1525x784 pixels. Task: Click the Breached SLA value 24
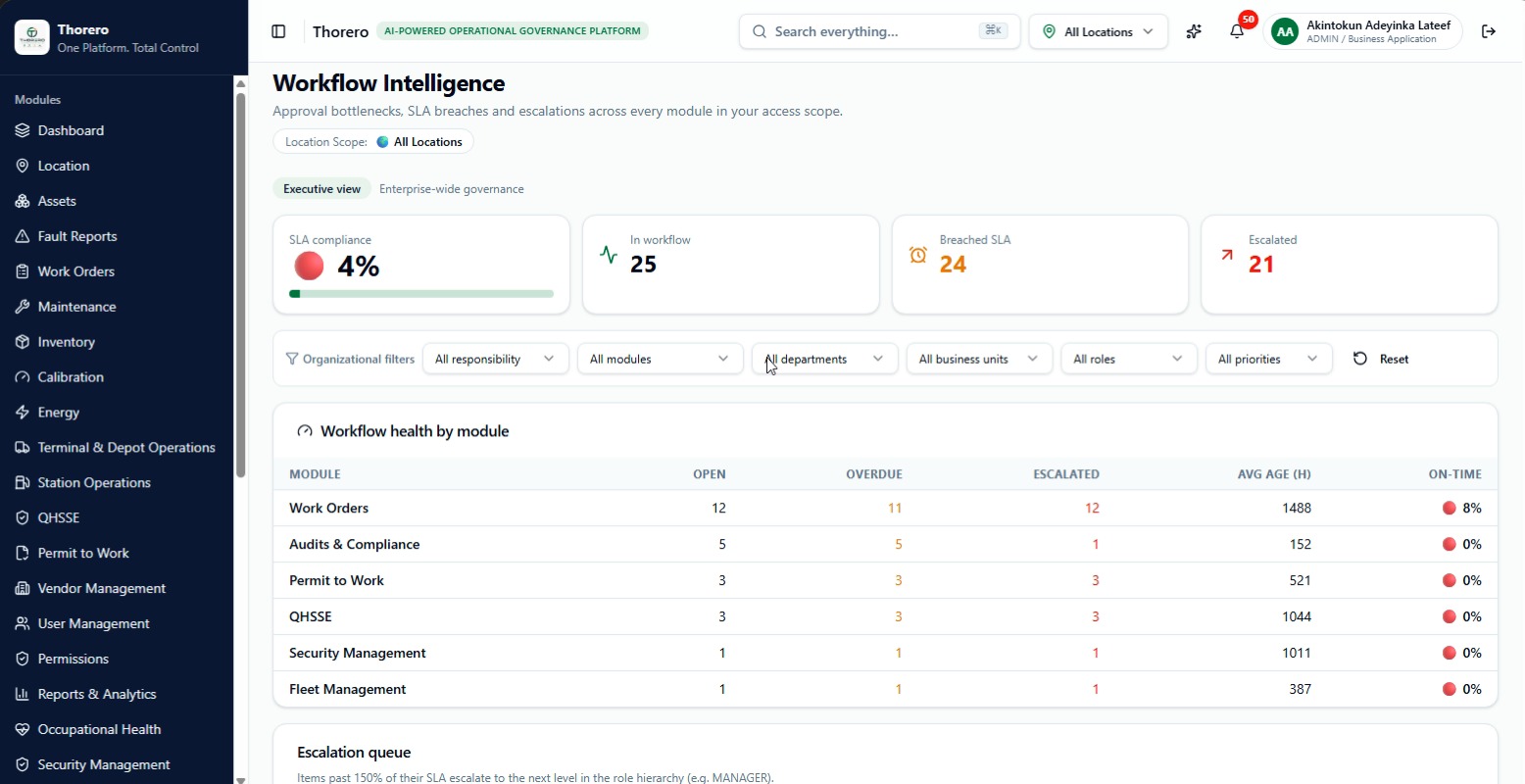pos(953,265)
